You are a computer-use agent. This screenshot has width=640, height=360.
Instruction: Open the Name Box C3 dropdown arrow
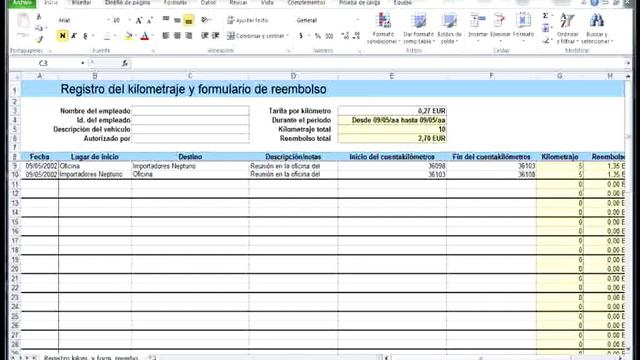(x=82, y=63)
